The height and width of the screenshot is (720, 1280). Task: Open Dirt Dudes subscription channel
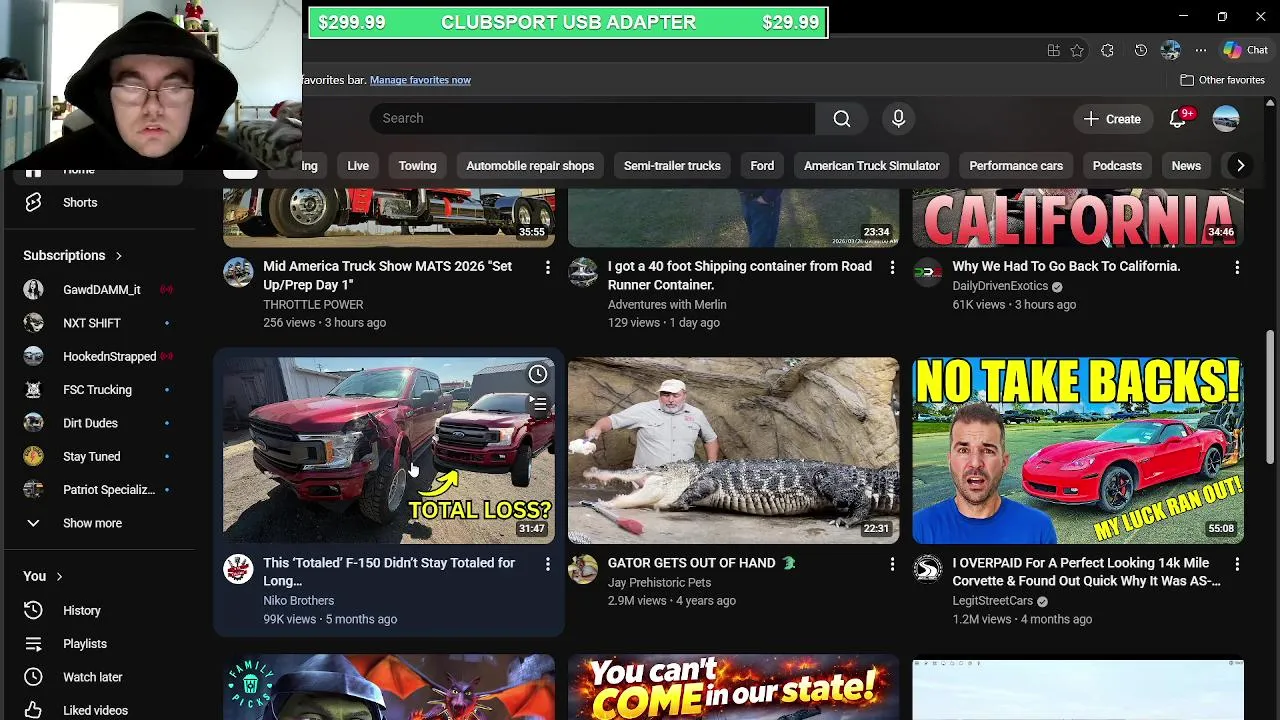pos(98,423)
